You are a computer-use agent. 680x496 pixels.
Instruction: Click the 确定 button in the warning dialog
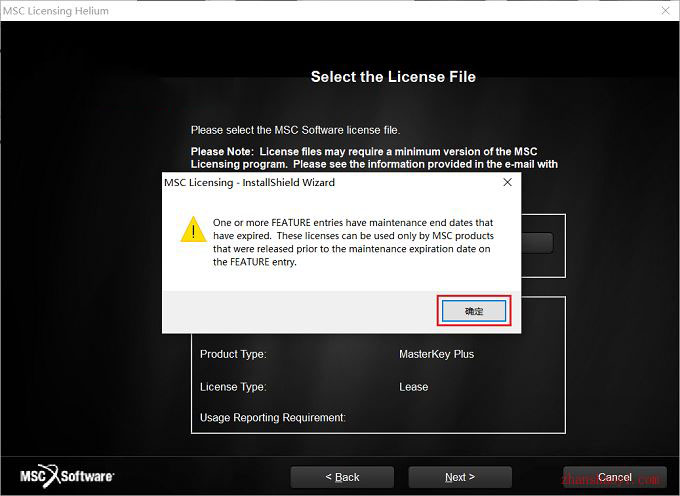click(x=474, y=311)
